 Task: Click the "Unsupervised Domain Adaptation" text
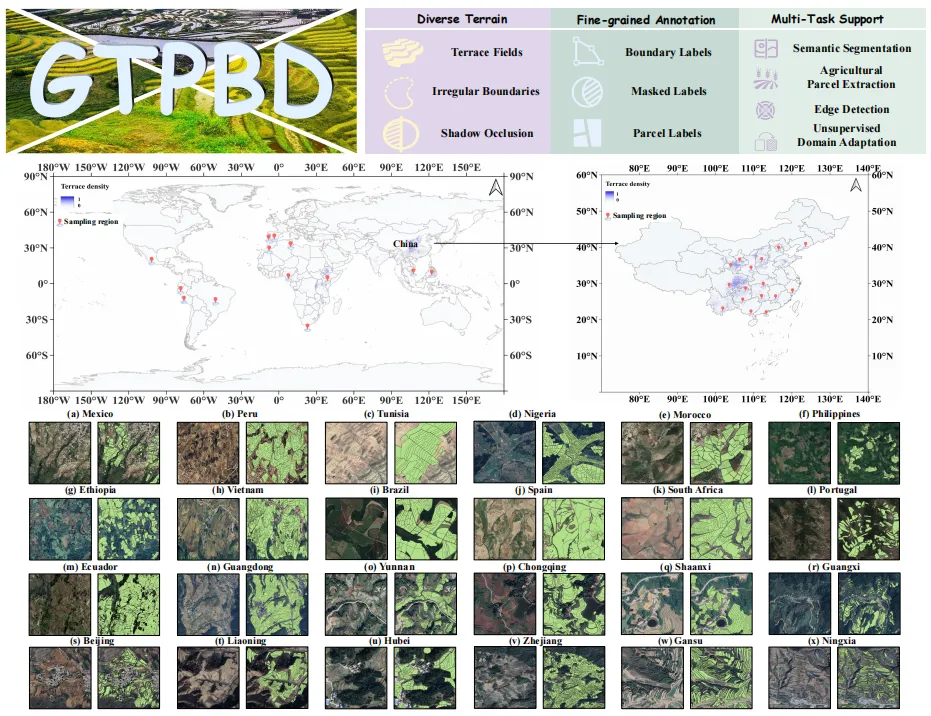pyautogui.click(x=847, y=135)
